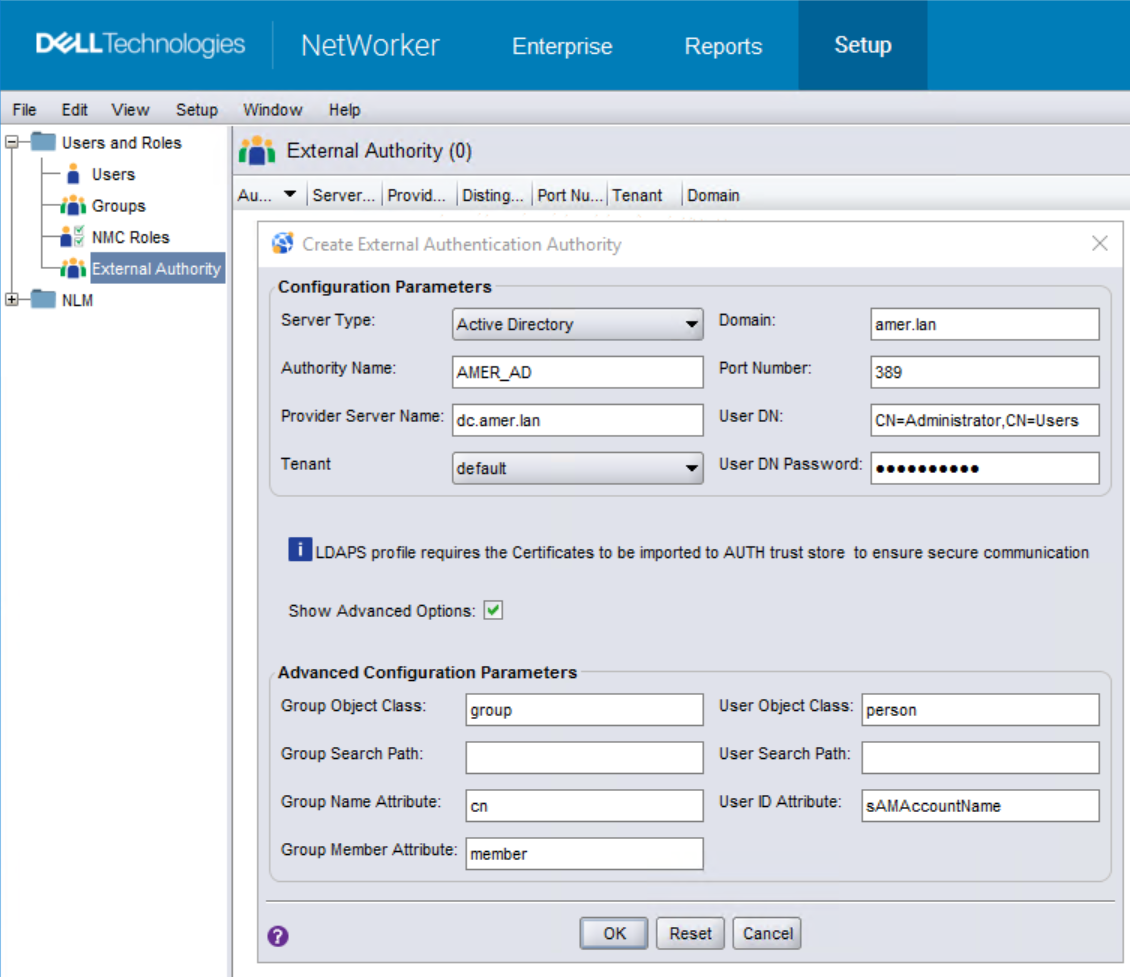The image size is (1130, 977).
Task: Click the Reset button
Action: click(x=690, y=933)
